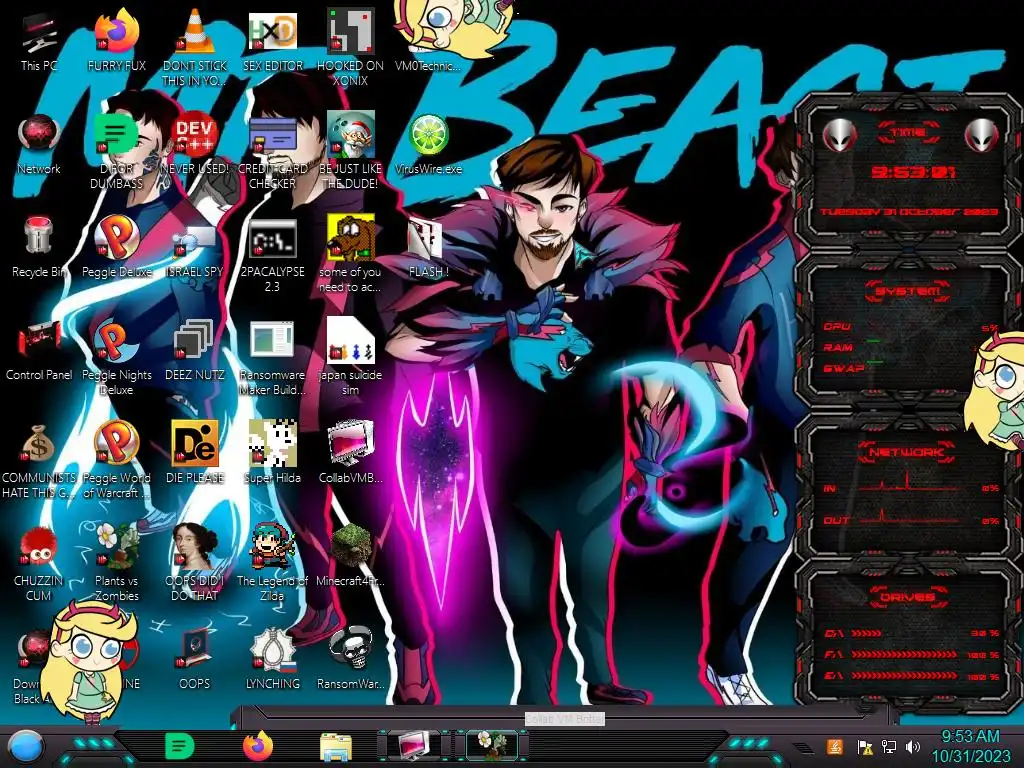
Task: Launch Peggle Nights Deluxe
Action: (116, 357)
